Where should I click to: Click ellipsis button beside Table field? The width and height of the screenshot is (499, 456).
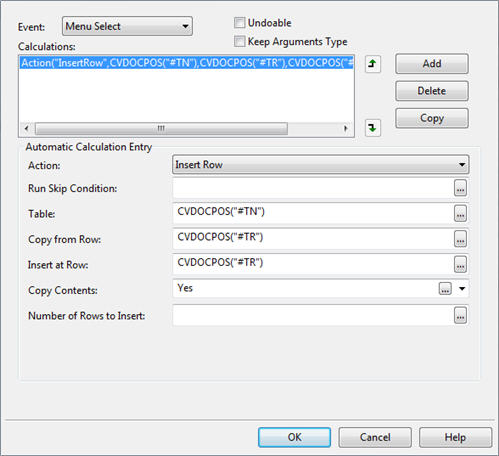coord(460,214)
